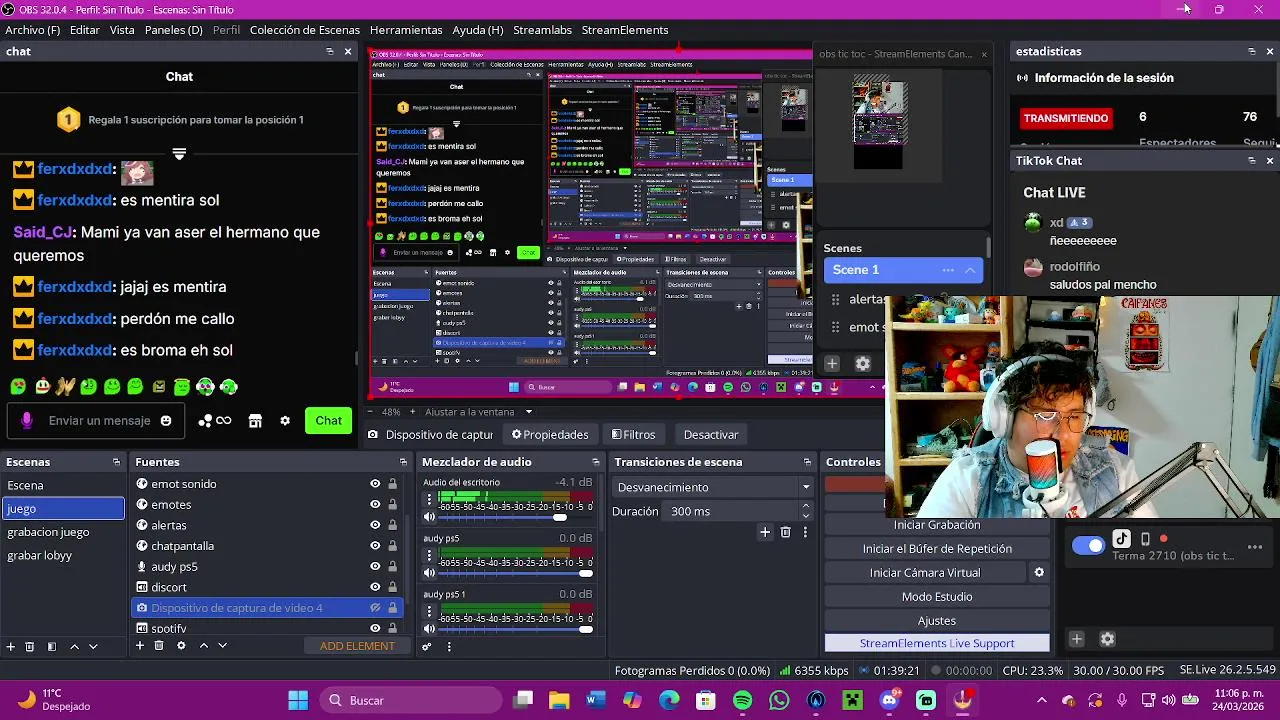Open Vista menu
Image resolution: width=1280 pixels, height=720 pixels.
[122, 30]
